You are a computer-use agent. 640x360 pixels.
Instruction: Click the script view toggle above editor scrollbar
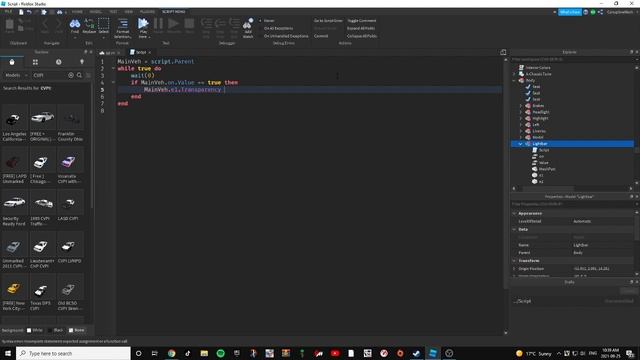coord(503,52)
